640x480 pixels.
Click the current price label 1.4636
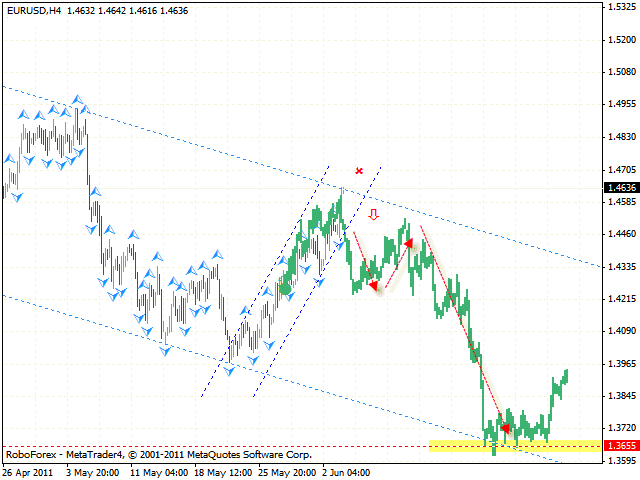click(x=621, y=186)
